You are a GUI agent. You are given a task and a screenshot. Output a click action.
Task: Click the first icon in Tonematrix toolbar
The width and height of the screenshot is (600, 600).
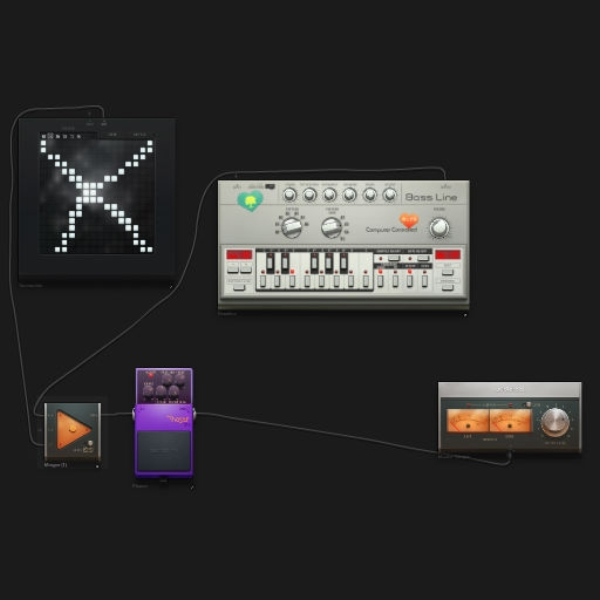pos(44,136)
